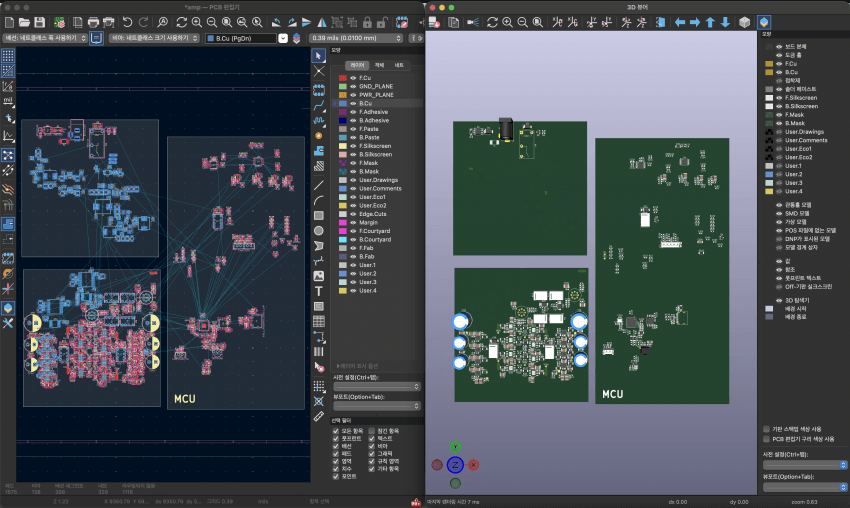This screenshot has width=850, height=508.
Task: Choose the draw line tool
Action: pyautogui.click(x=319, y=185)
